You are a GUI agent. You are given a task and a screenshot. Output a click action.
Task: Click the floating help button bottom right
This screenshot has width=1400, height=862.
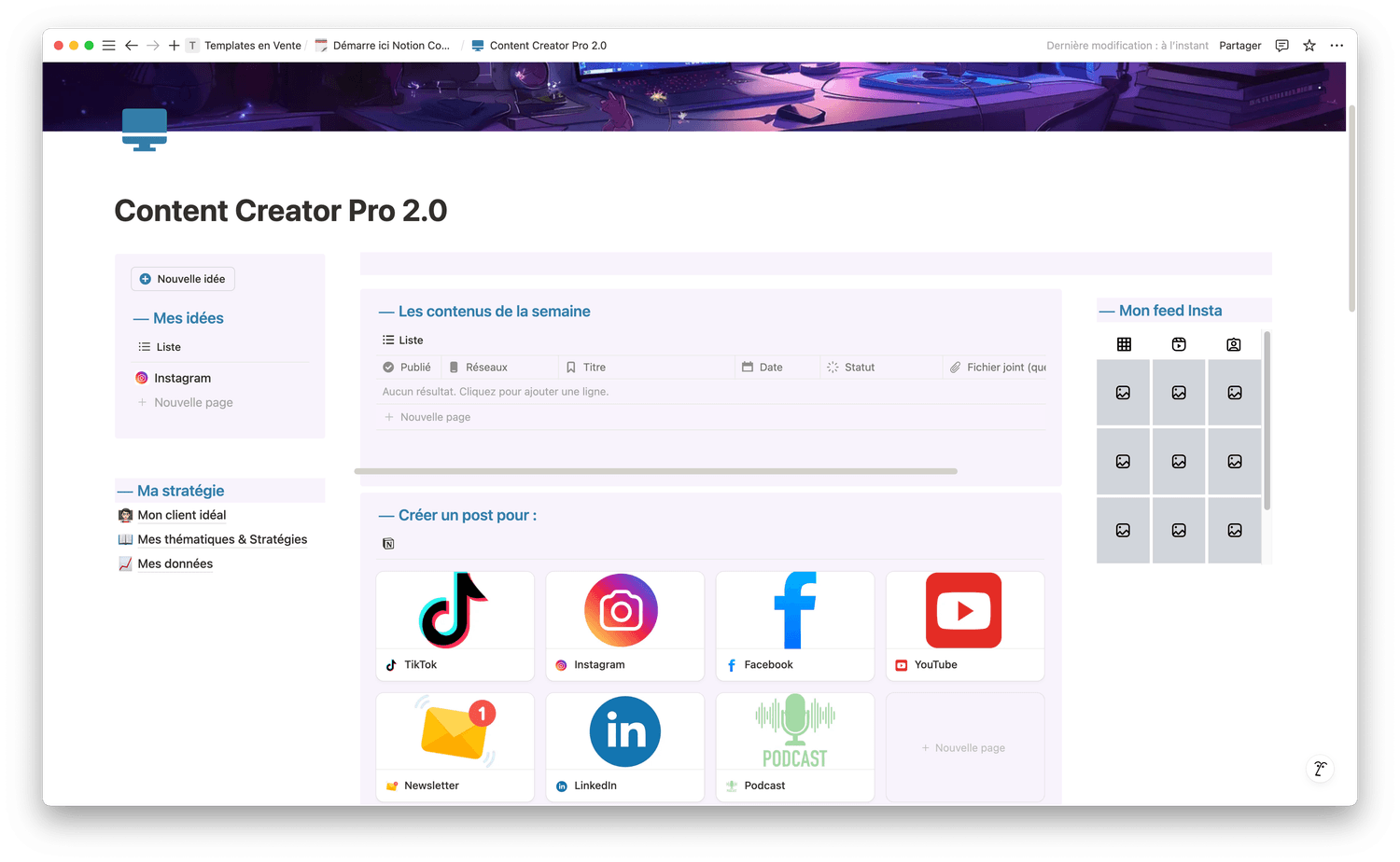pyautogui.click(x=1320, y=769)
